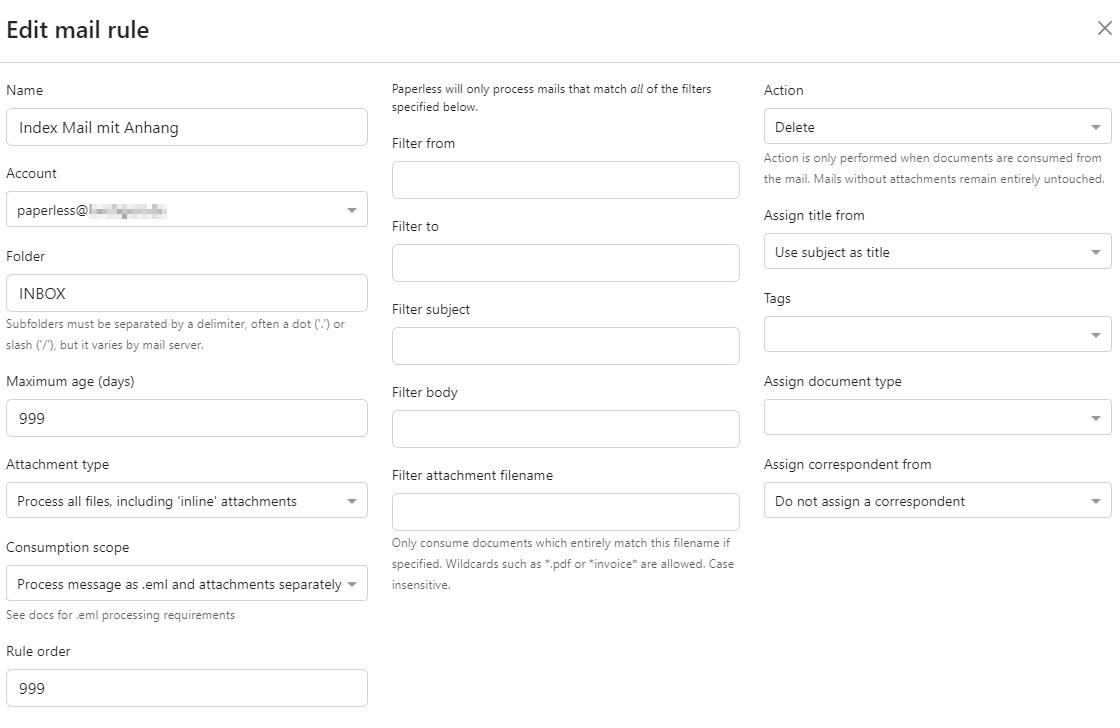Screen dimensions: 1120x728
Task: Select the Filter subject input field
Action: (565, 346)
